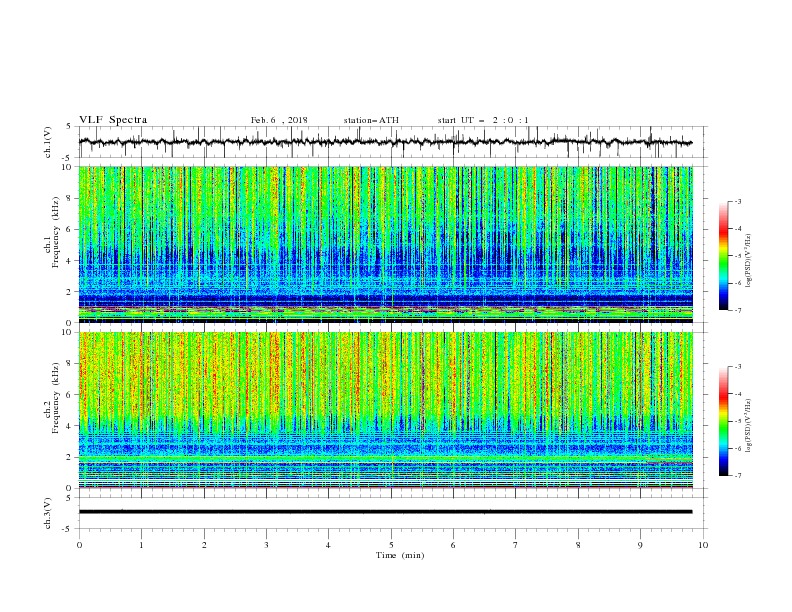Viewport: 792px width, 612px height.
Task: Click the "-5" tick label of ch.3(V) axis
Action: coord(68,529)
